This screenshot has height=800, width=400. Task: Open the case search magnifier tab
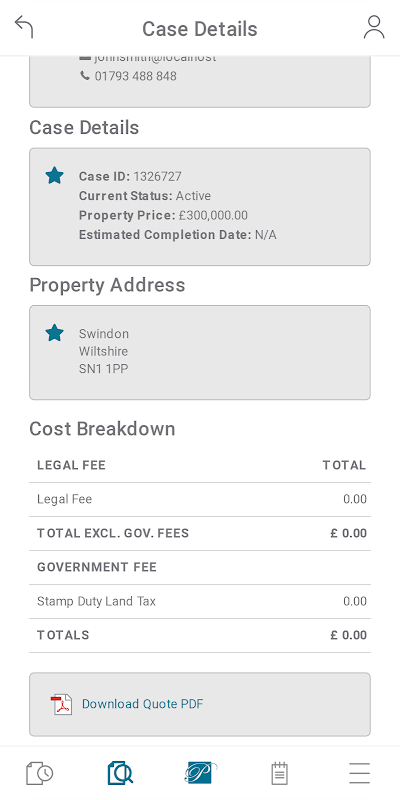tap(120, 773)
